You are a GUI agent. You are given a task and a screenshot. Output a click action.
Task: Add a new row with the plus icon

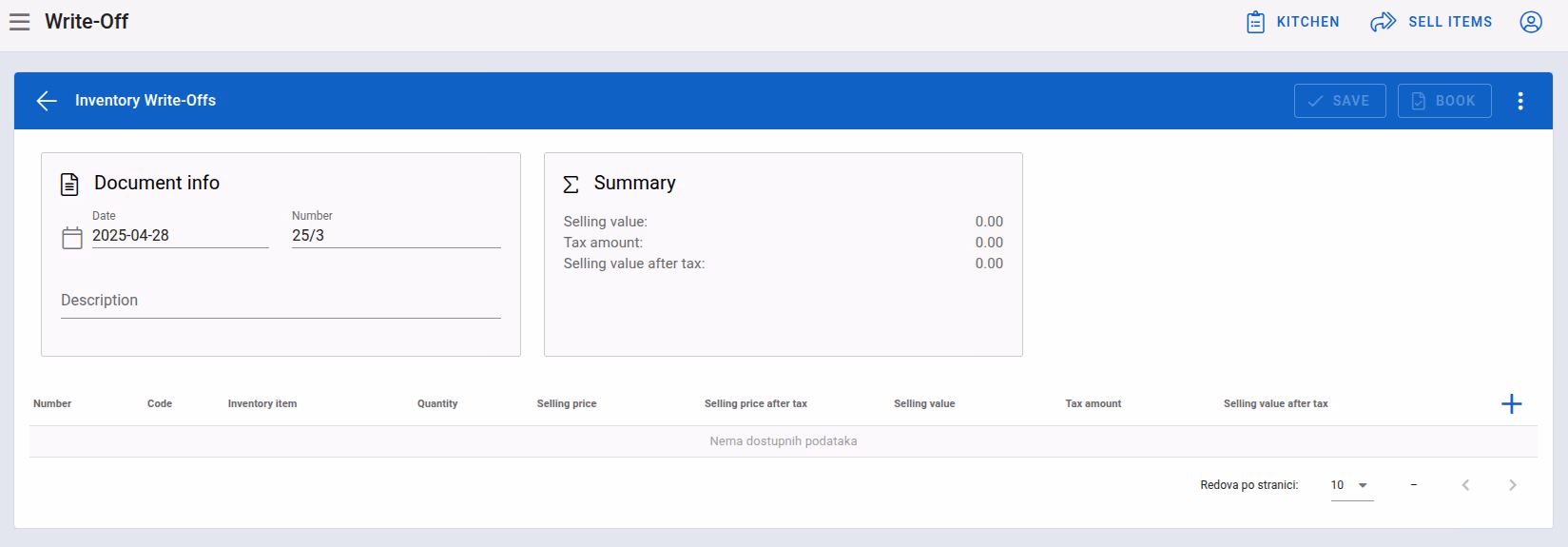1512,404
